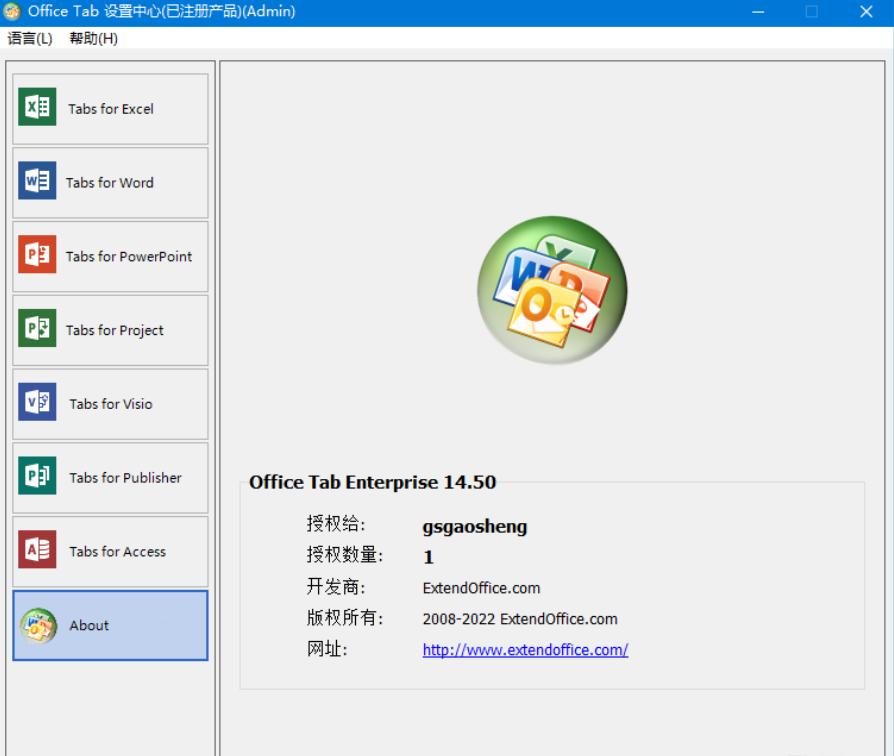Viewport: 894px width, 756px height.
Task: Open the 帮助(H) help menu
Action: point(94,38)
